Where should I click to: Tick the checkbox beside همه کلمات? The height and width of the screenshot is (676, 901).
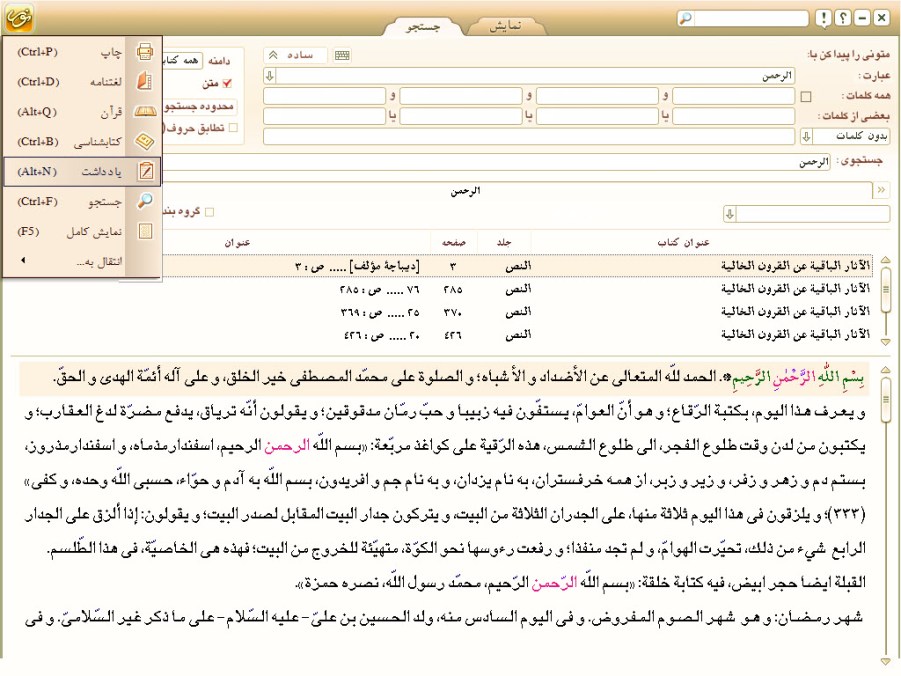tap(806, 96)
